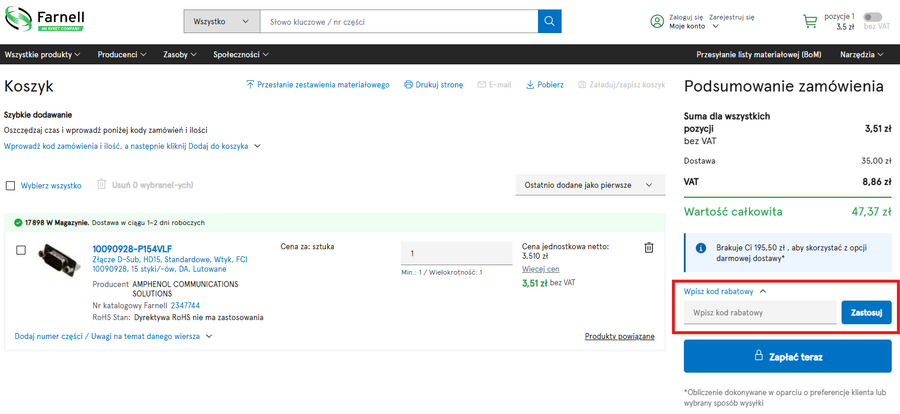Click the Zastosuj button
The width and height of the screenshot is (900, 414).
point(866,313)
